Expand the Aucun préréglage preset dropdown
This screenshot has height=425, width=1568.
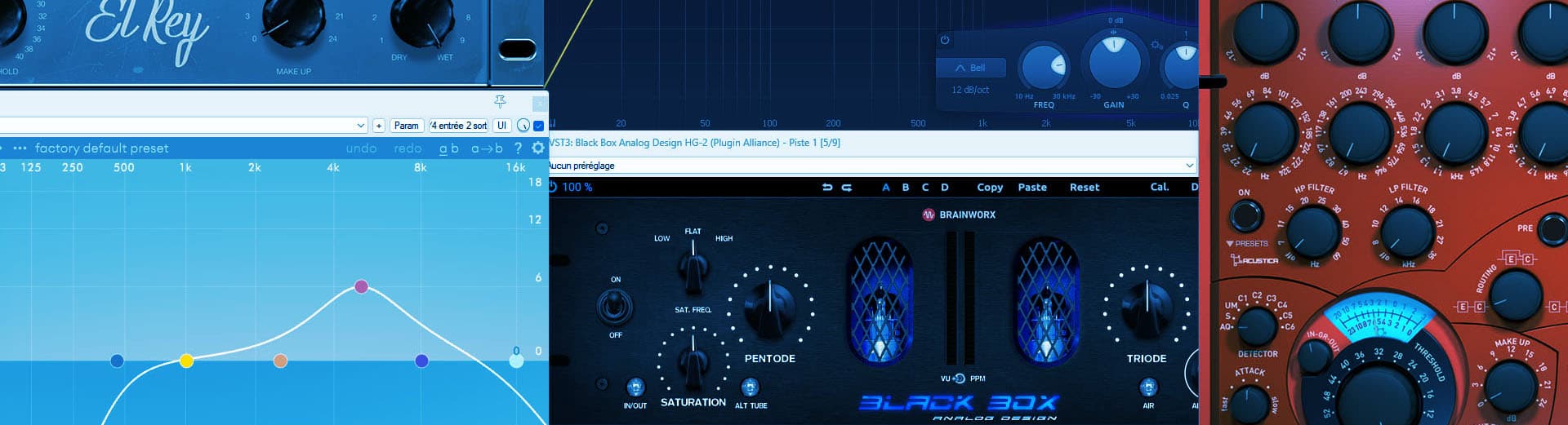(x=1189, y=166)
